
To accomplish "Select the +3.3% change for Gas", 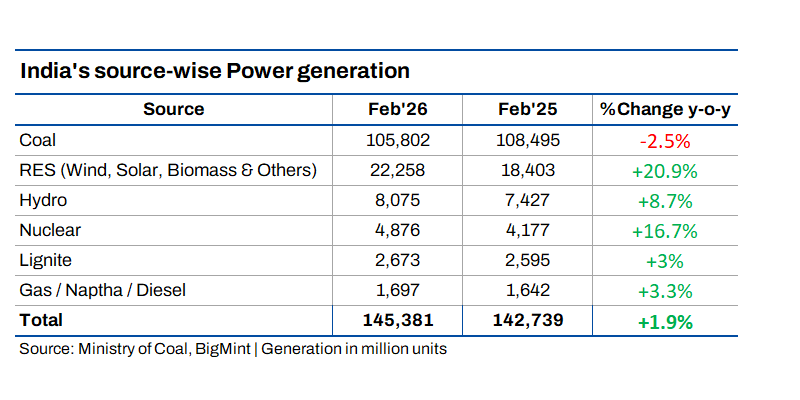I will click(x=665, y=291).
